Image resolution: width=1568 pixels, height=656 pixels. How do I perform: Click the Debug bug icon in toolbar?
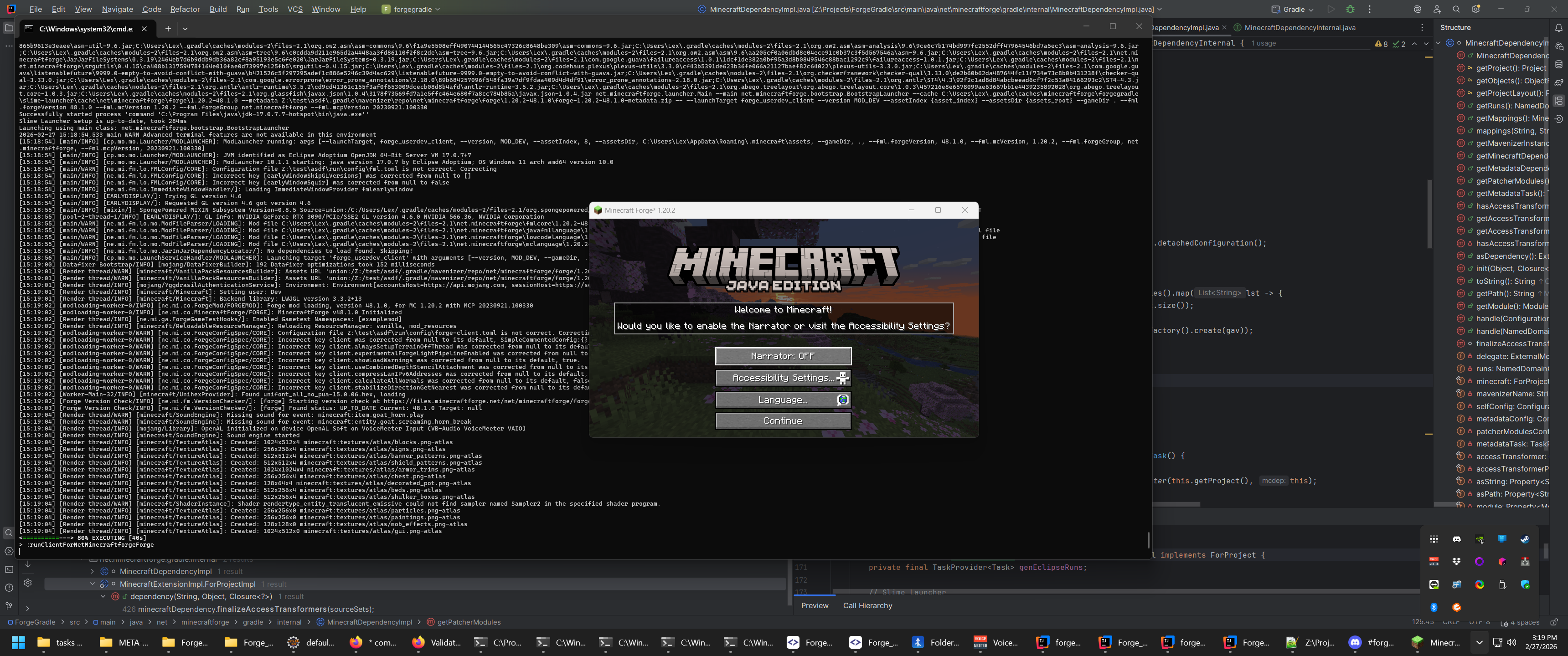(x=1350, y=9)
